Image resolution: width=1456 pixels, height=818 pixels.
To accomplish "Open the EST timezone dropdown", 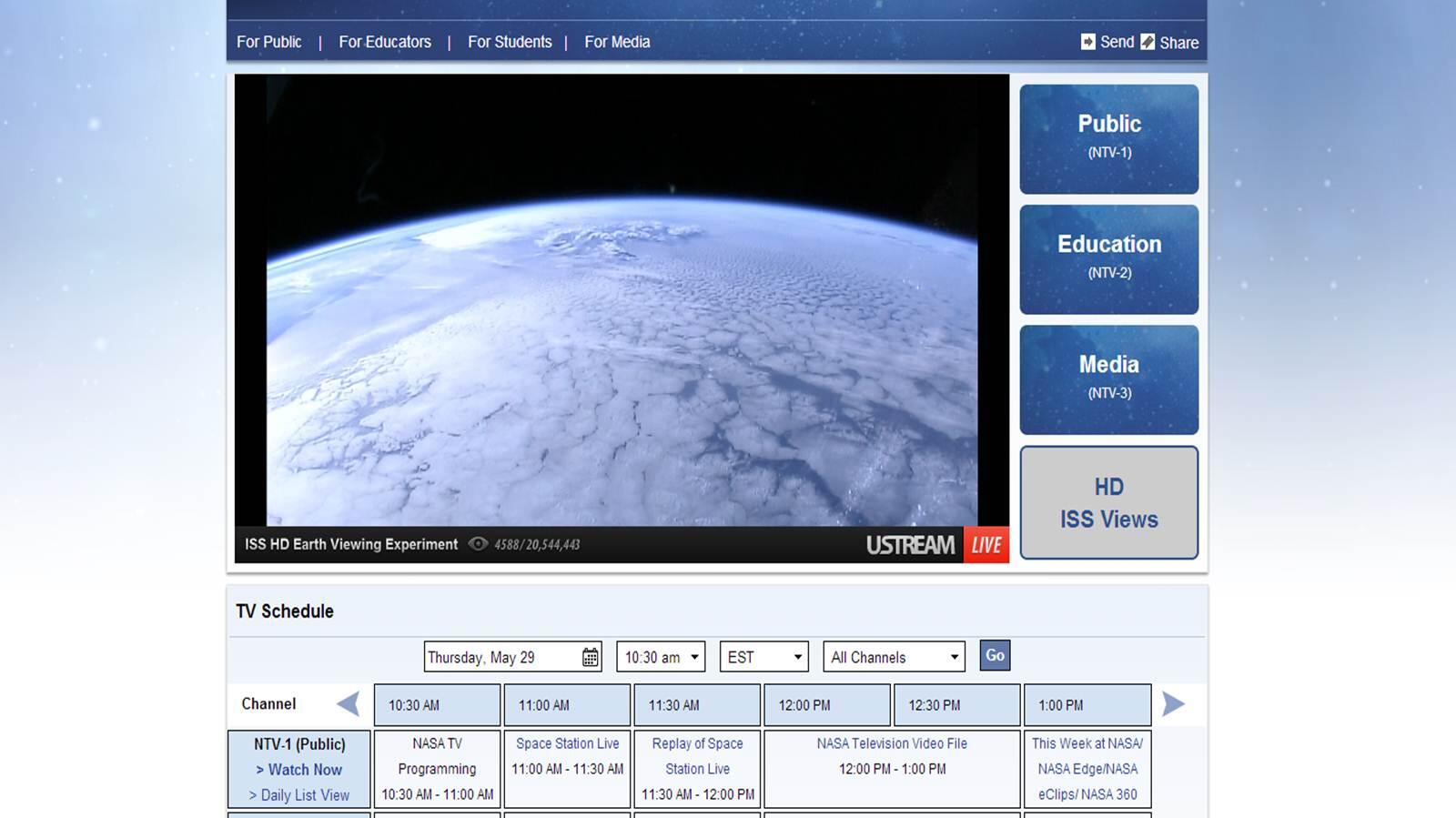I will tap(763, 657).
